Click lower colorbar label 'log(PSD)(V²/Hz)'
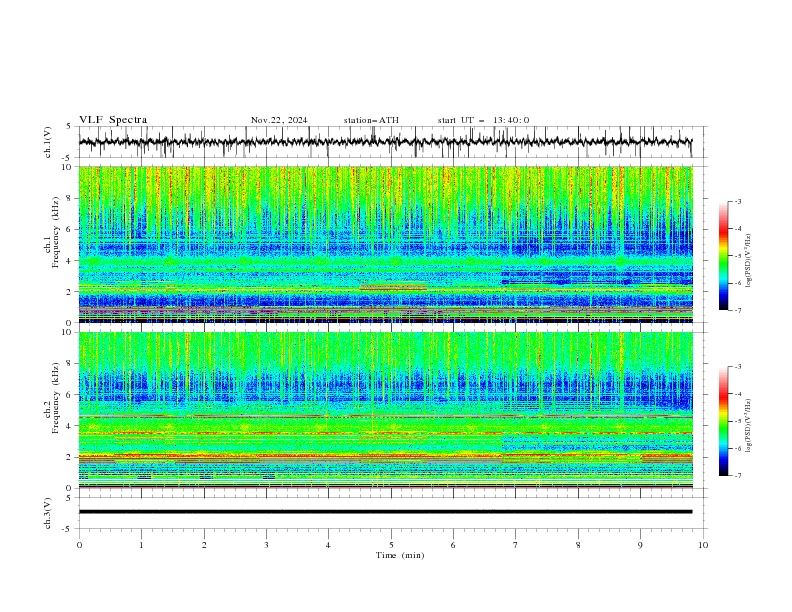792x612 pixels. pyautogui.click(x=749, y=425)
